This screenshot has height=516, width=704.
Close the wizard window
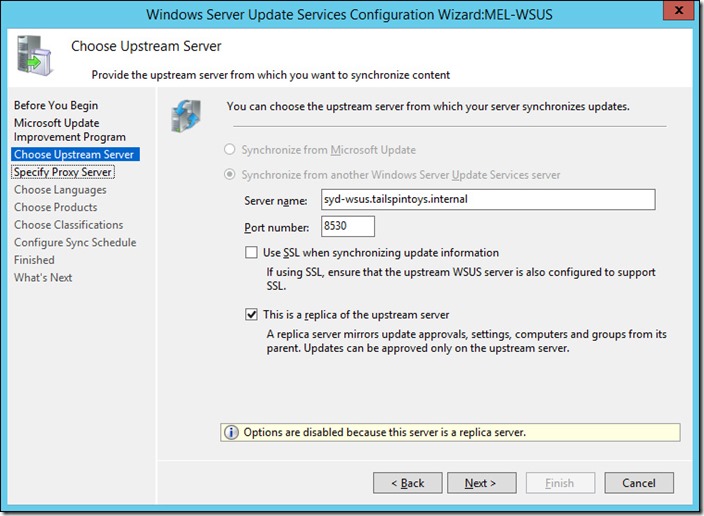click(679, 10)
